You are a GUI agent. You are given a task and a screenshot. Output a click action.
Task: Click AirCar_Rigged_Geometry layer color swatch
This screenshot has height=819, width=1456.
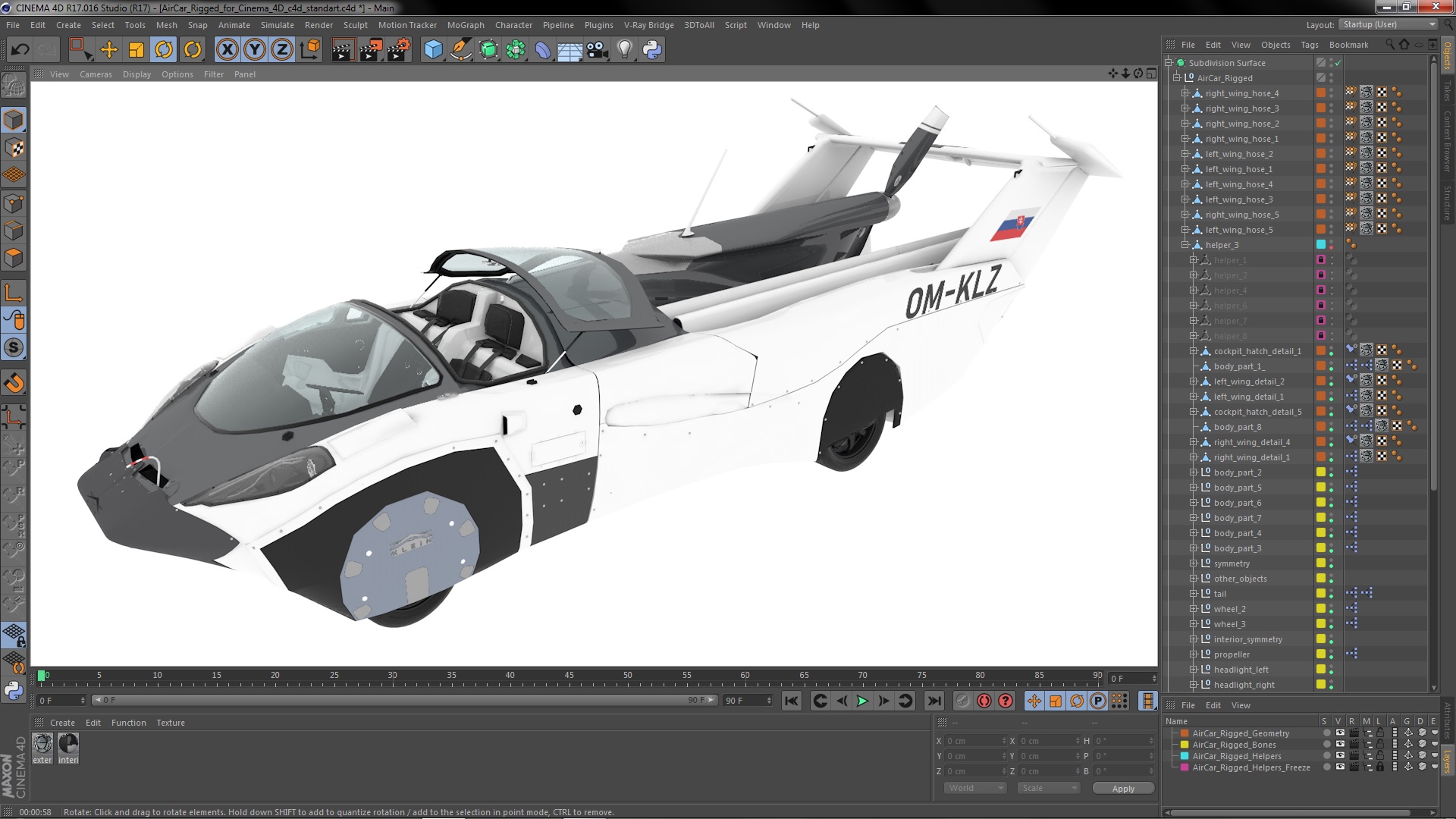(1185, 733)
